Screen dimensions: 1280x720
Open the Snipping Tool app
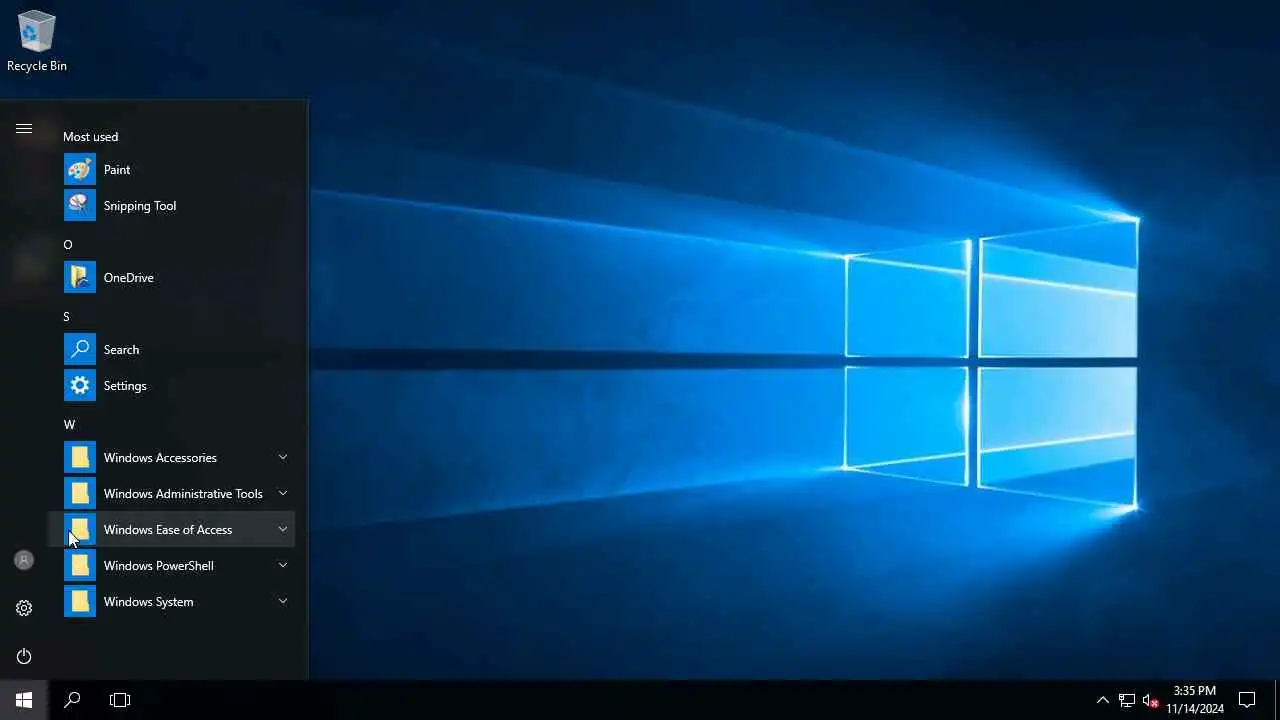pyautogui.click(x=172, y=206)
